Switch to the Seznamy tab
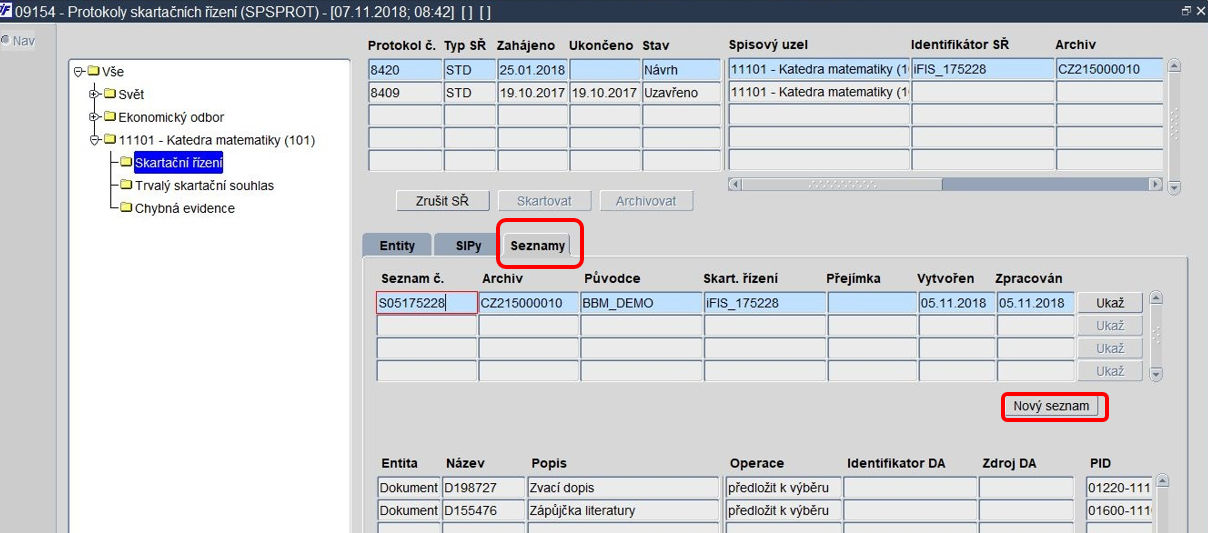This screenshot has height=533, width=1208. [537, 245]
